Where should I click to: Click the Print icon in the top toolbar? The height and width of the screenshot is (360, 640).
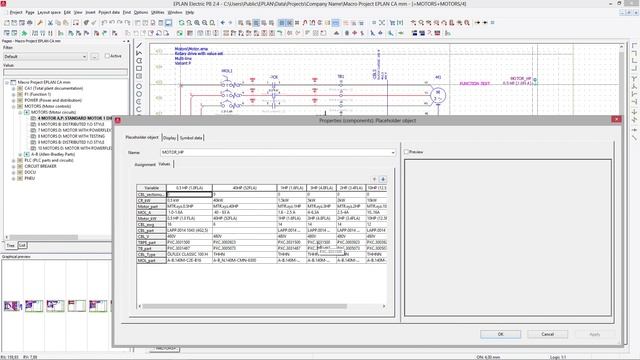coord(30,23)
